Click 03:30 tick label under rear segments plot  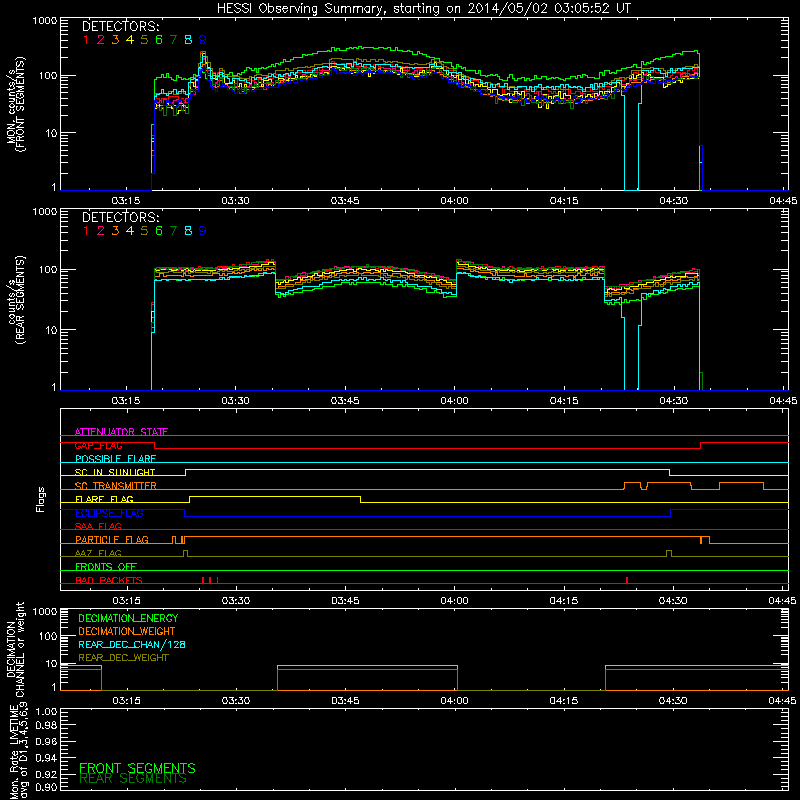tap(235, 401)
